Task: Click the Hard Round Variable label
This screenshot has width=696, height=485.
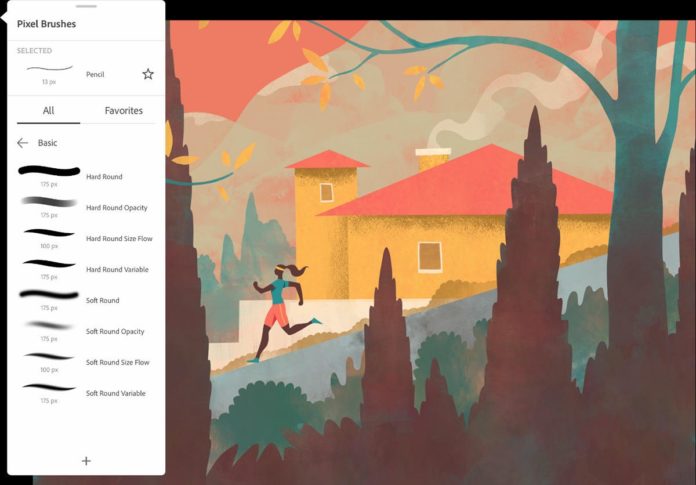Action: click(117, 270)
